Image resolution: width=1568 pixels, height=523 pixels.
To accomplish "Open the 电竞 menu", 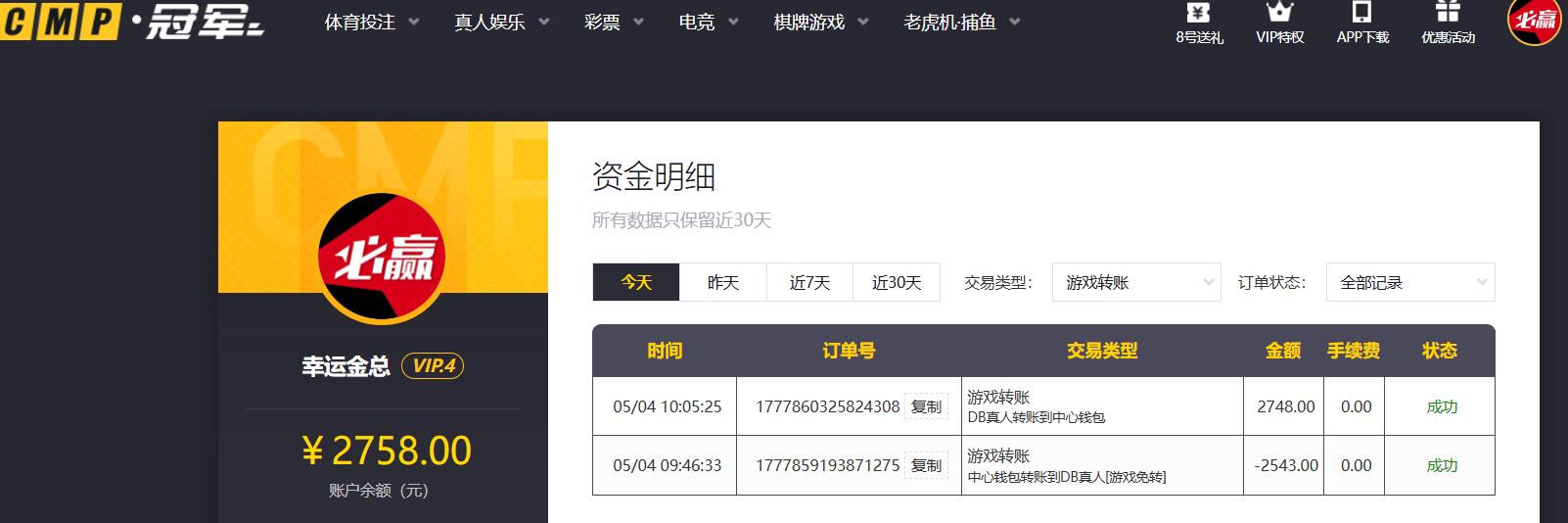I will (x=697, y=22).
